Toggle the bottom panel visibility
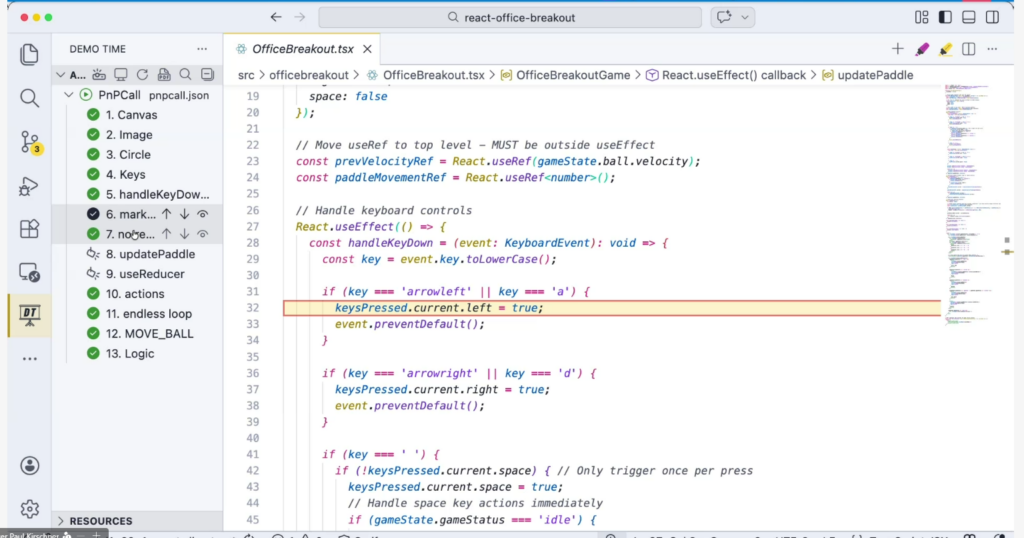Viewport: 1024px width, 538px height. click(x=969, y=17)
